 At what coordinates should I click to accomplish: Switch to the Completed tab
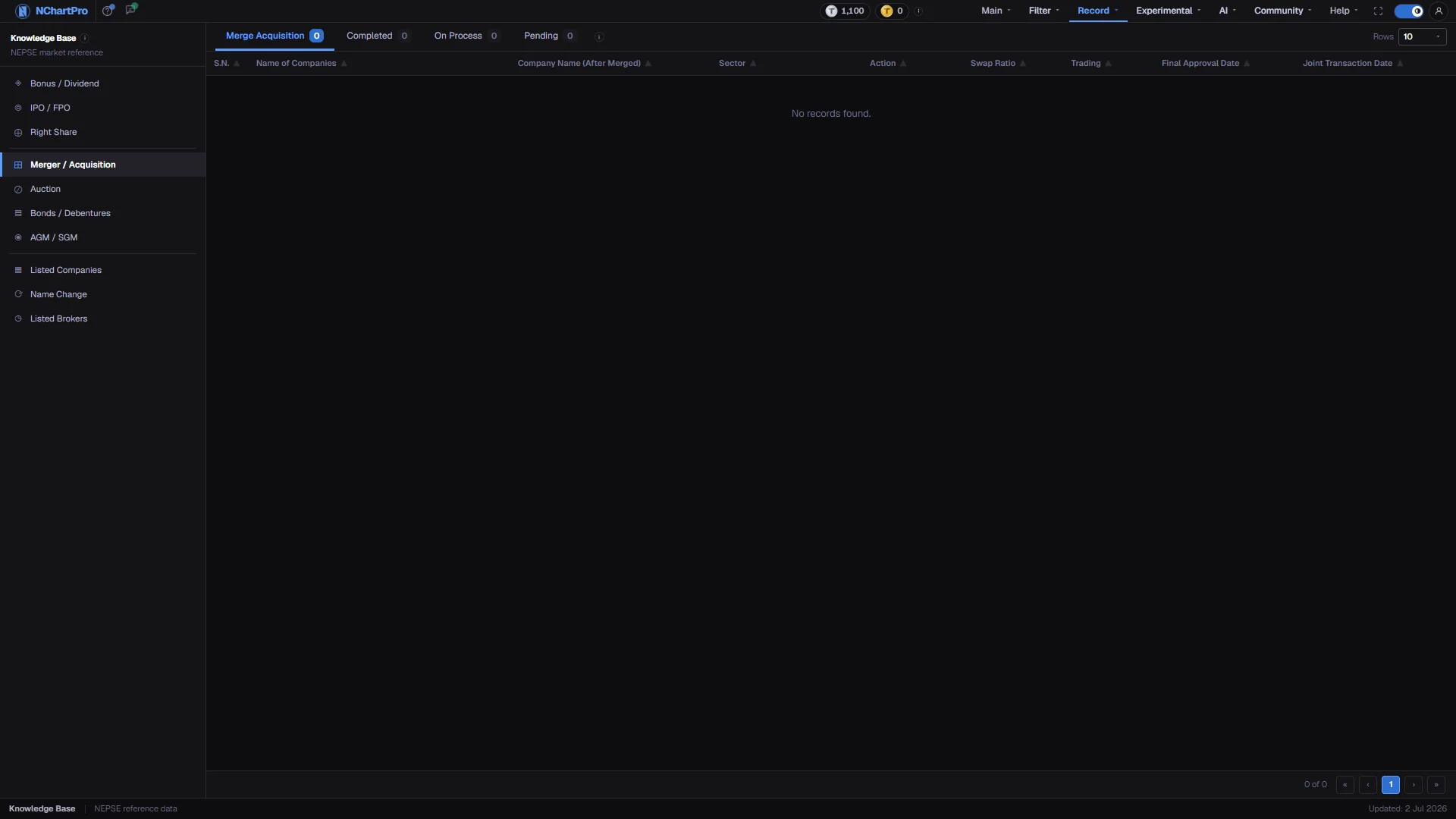(378, 36)
